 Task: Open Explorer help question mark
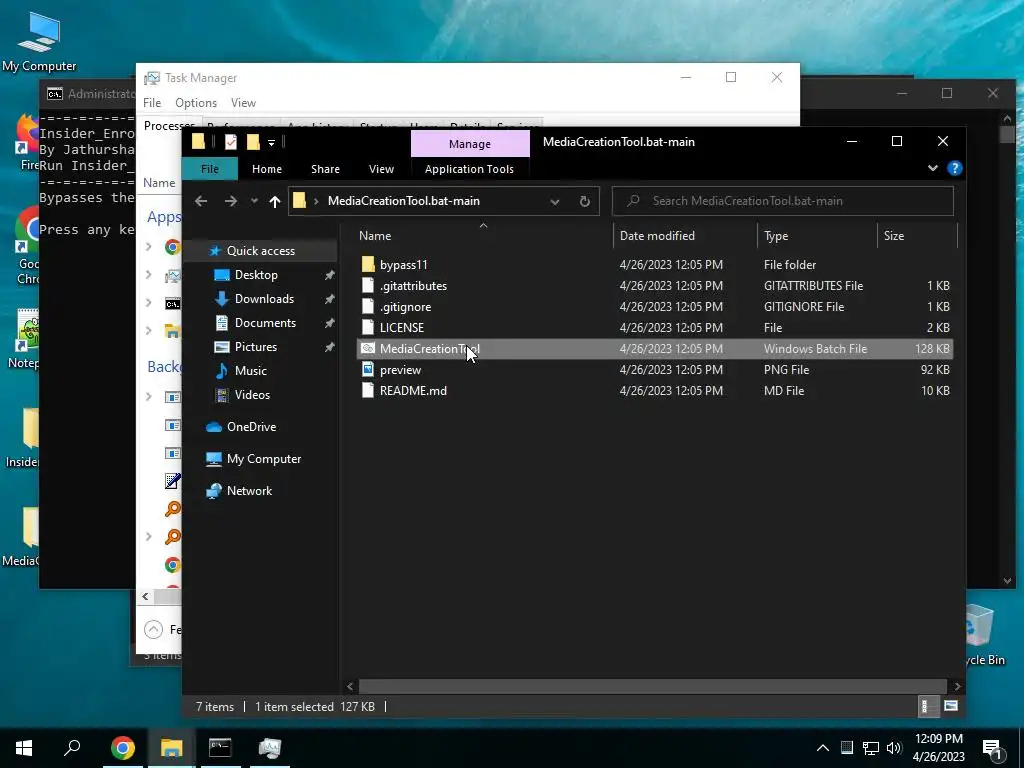(954, 168)
